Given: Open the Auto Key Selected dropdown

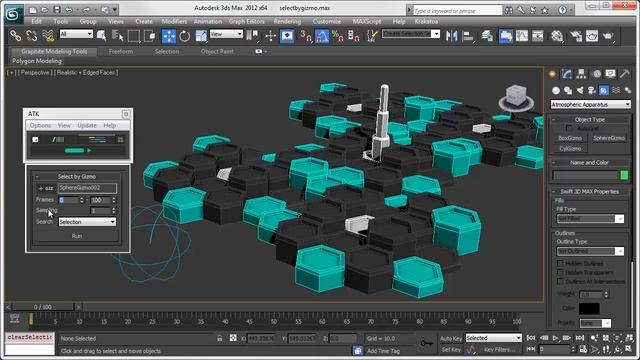Looking at the screenshot, I should 493,338.
